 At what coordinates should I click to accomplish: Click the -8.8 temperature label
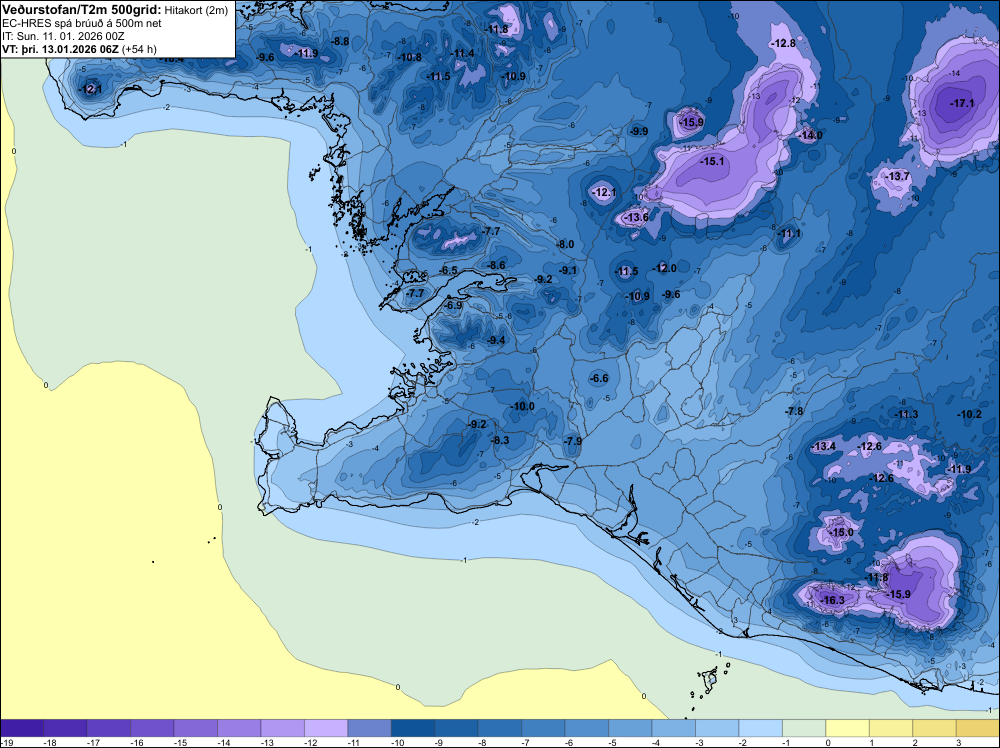339,41
